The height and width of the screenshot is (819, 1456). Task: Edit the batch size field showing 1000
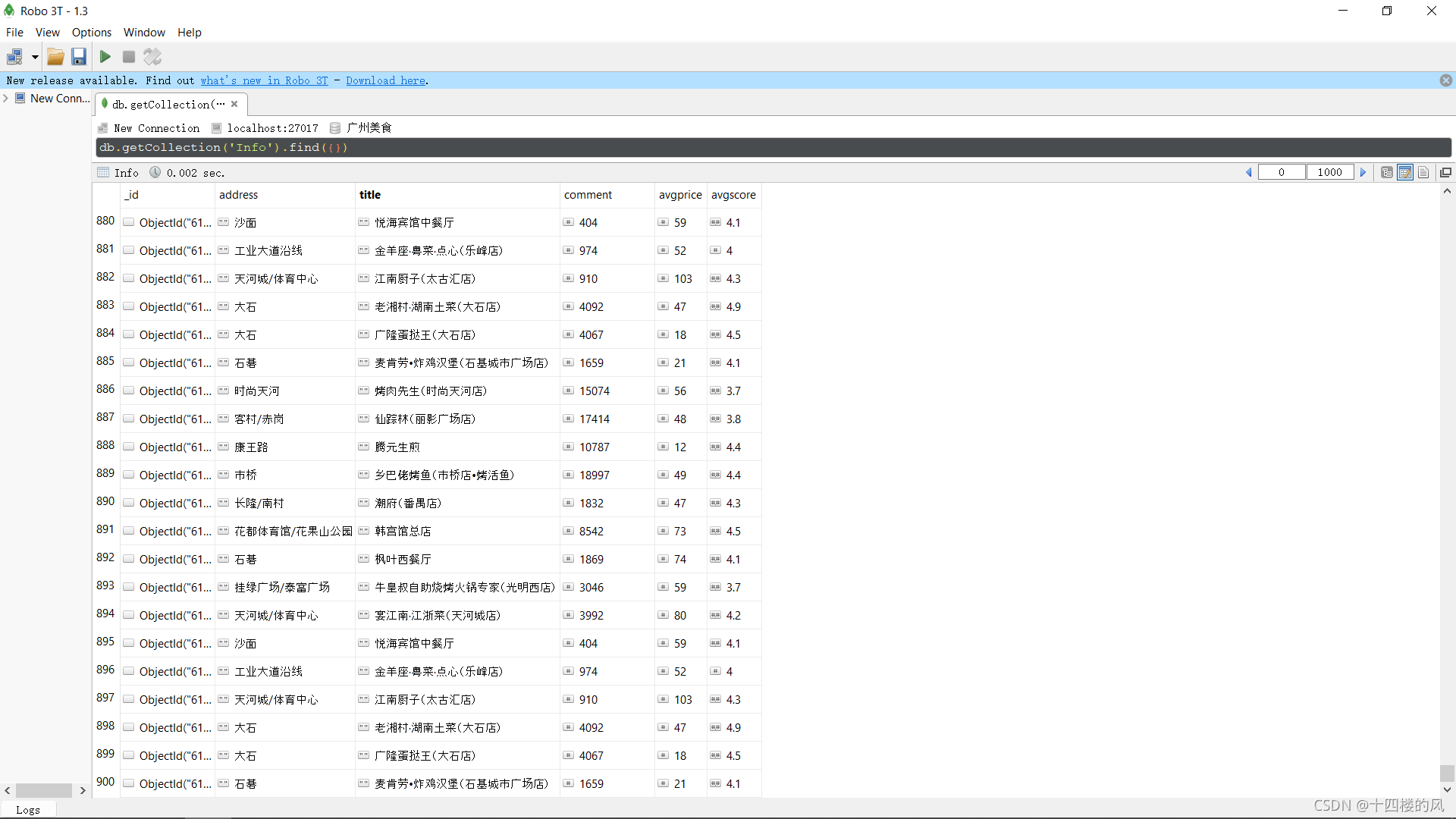(x=1330, y=173)
